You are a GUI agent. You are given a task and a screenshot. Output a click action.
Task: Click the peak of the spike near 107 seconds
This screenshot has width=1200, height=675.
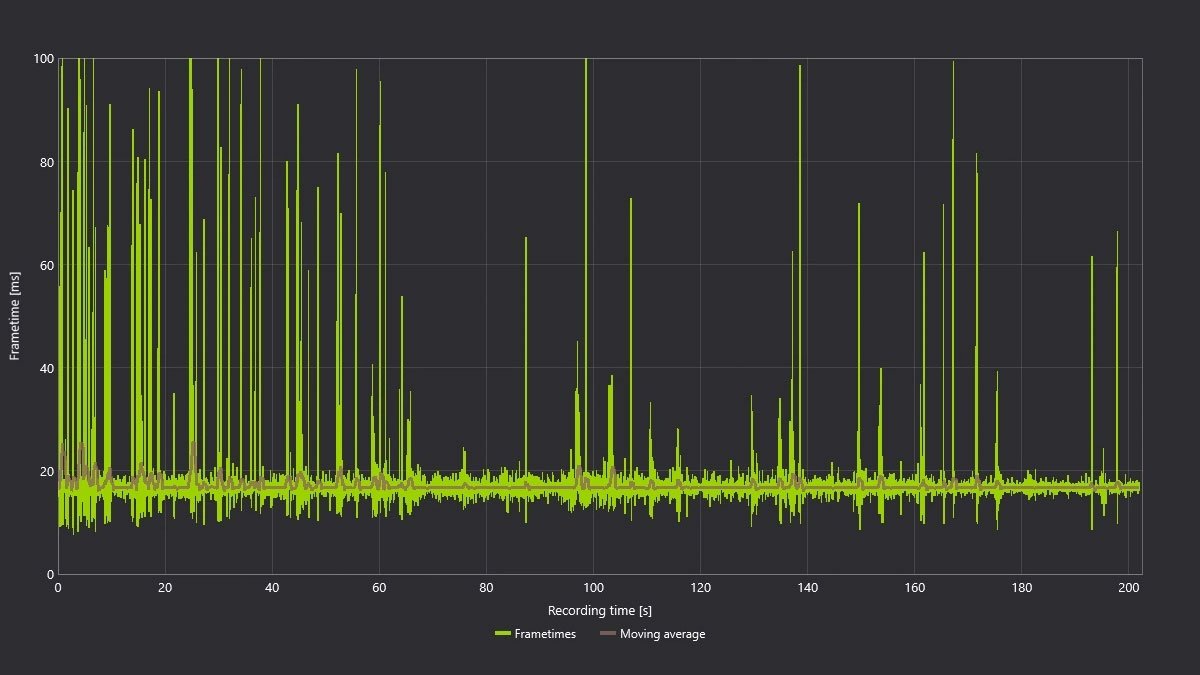tap(631, 200)
